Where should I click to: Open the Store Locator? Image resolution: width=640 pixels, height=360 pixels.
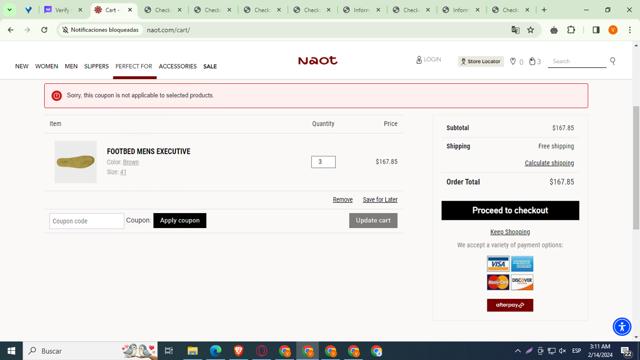pyautogui.click(x=480, y=61)
